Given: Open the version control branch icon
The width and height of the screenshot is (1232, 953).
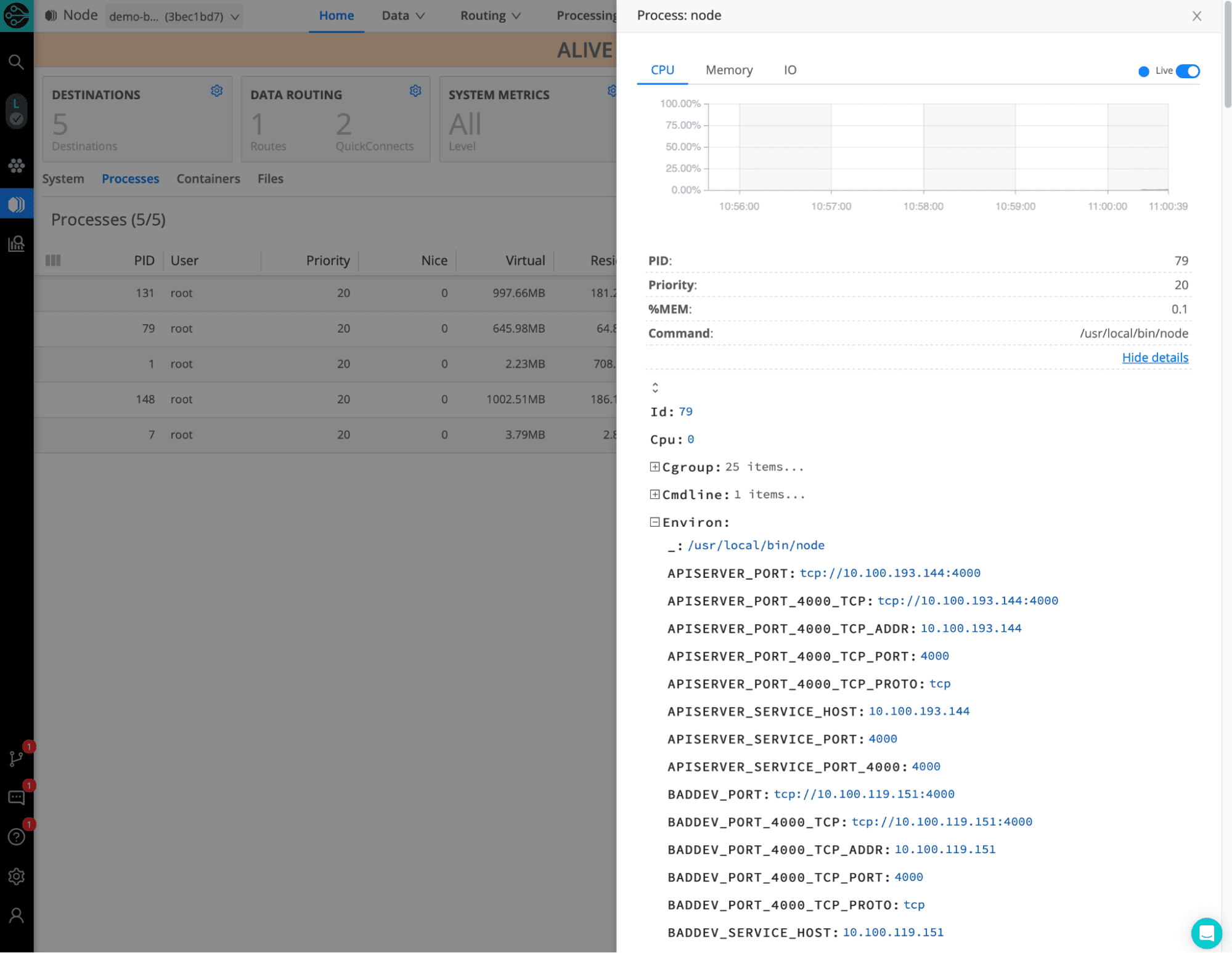Looking at the screenshot, I should (x=16, y=758).
